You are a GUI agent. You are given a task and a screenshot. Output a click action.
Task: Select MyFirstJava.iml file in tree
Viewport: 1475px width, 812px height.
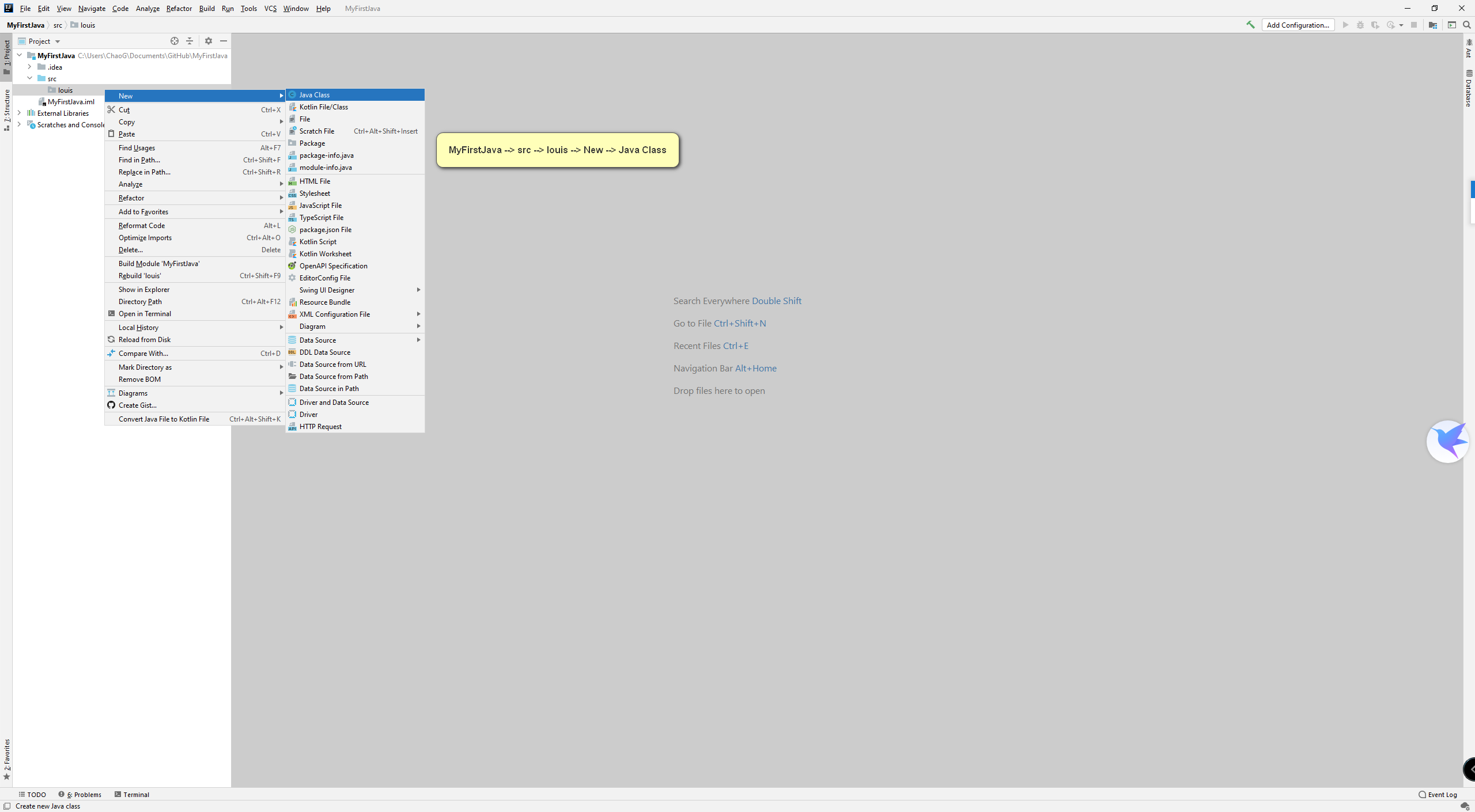[71, 101]
